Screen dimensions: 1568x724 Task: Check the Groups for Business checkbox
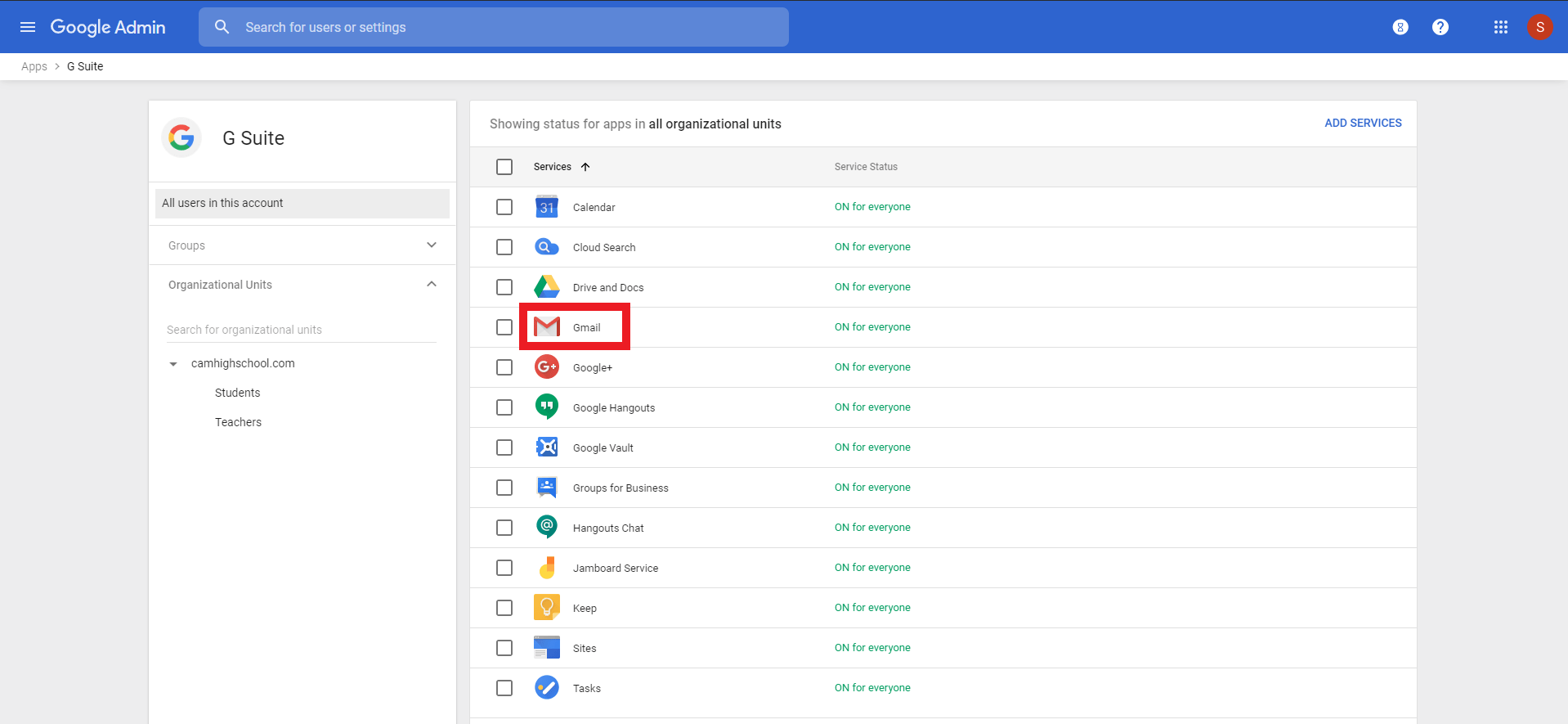tap(504, 488)
